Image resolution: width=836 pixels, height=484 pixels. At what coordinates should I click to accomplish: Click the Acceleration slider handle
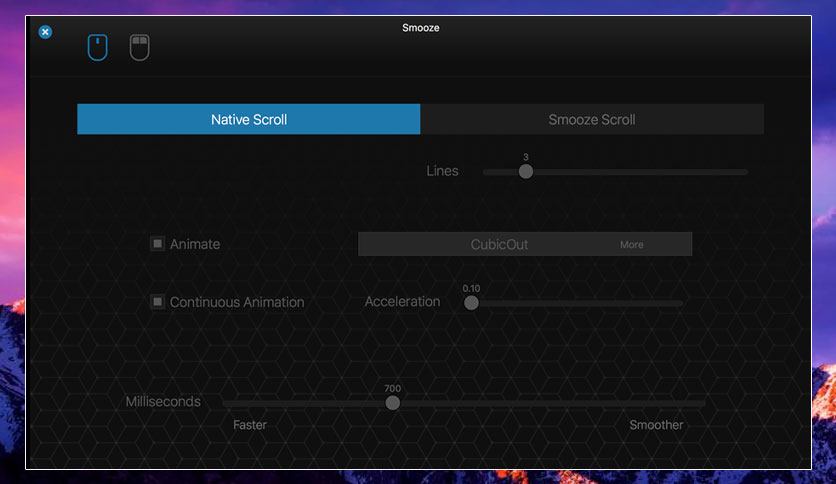pyautogui.click(x=471, y=303)
